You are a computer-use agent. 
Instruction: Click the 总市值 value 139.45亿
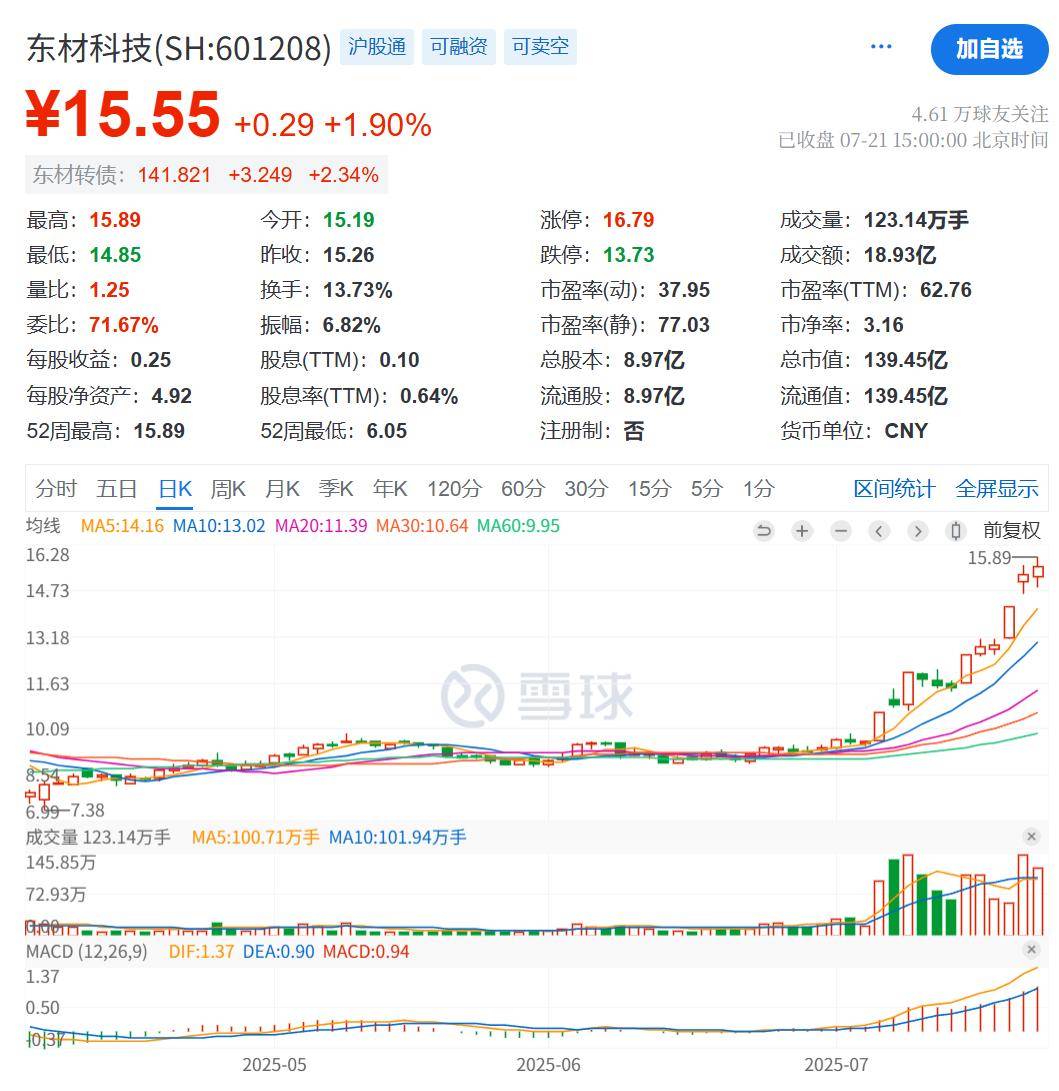click(906, 360)
